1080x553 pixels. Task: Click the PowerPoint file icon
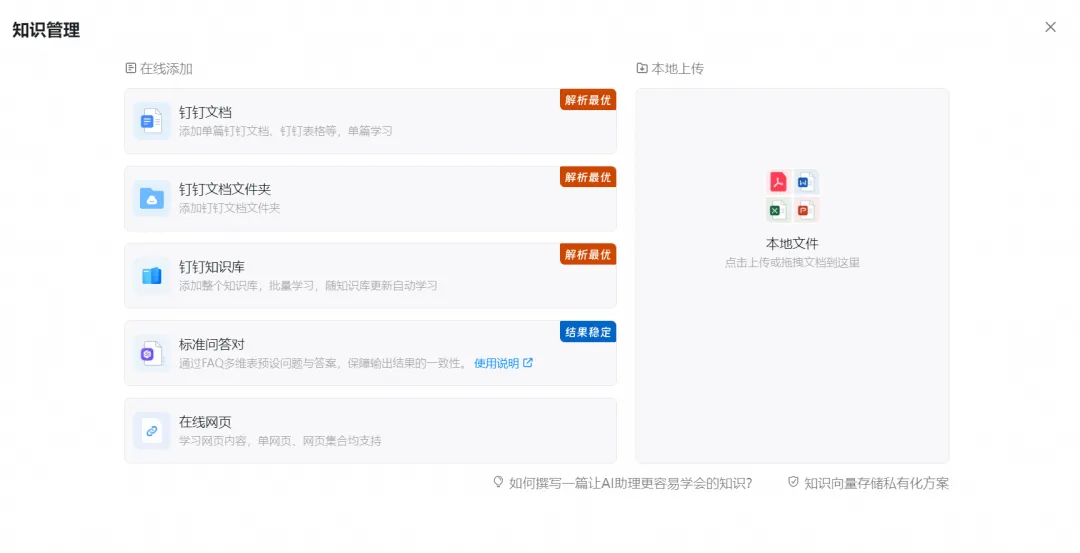805,209
